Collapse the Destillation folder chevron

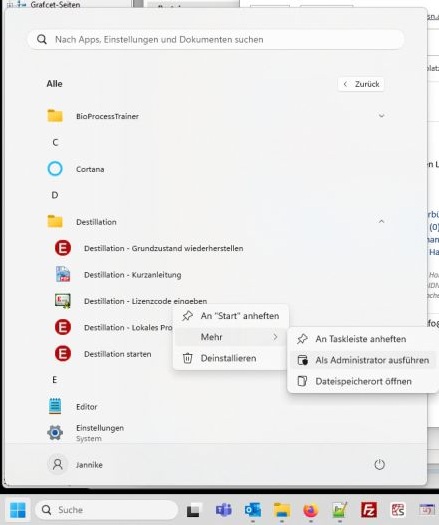381,222
